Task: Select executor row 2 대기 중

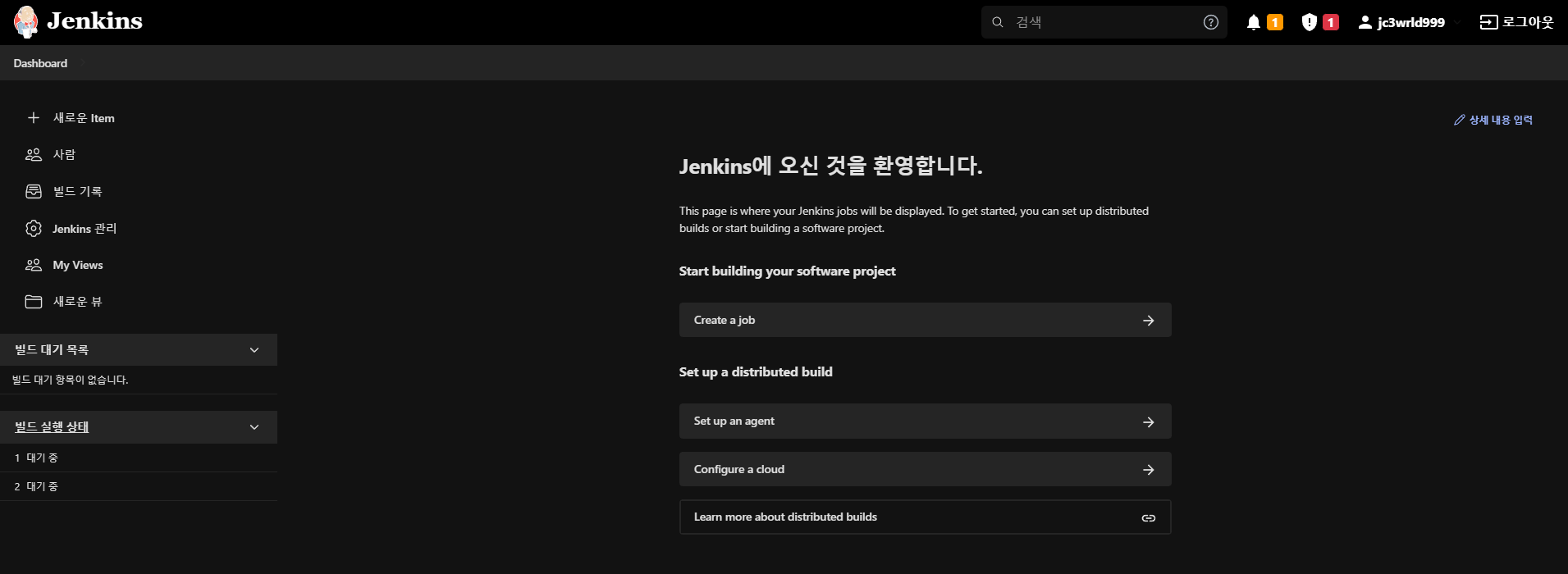Action: pyautogui.click(x=139, y=486)
